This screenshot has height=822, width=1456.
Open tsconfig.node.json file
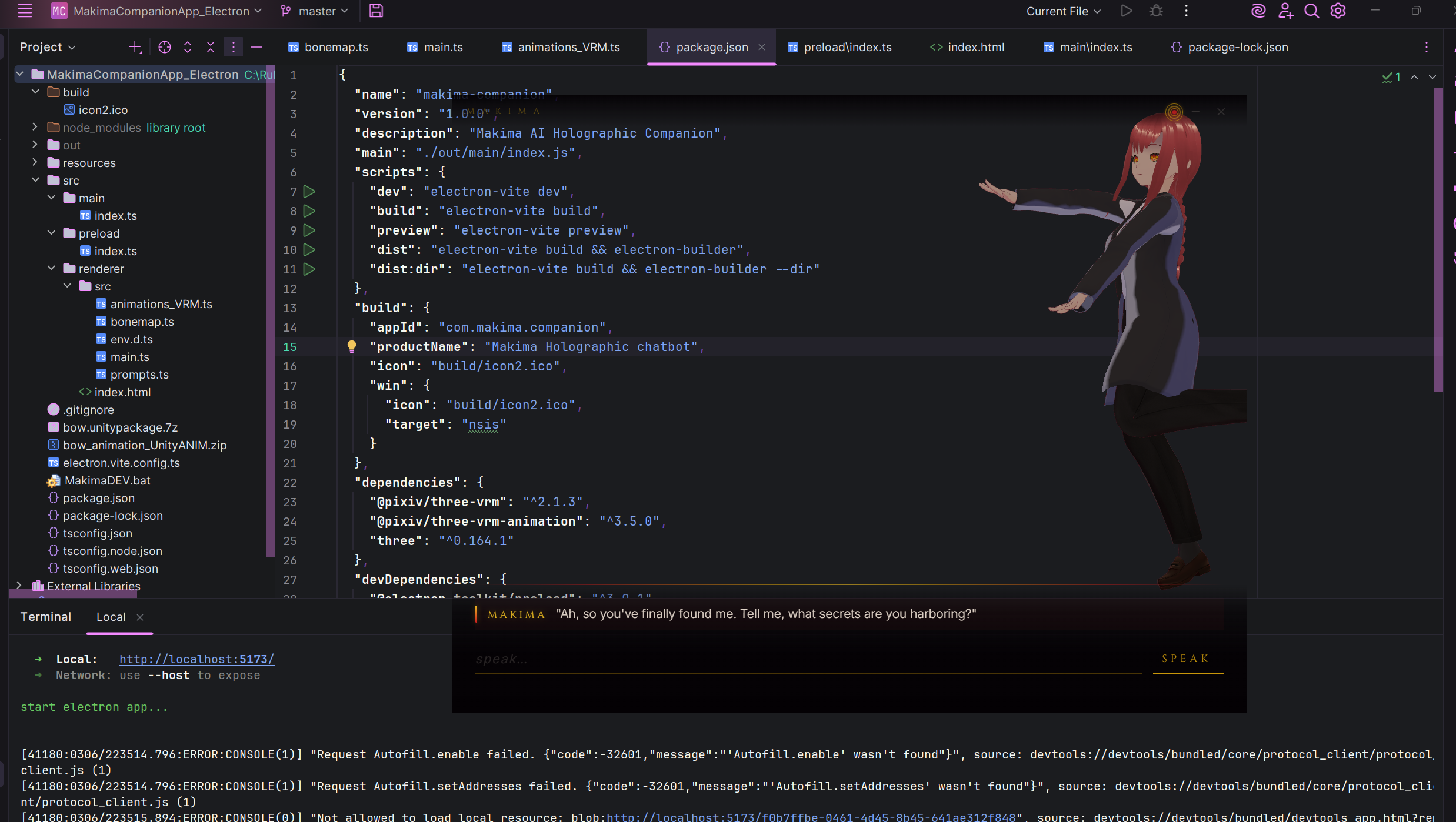point(112,551)
